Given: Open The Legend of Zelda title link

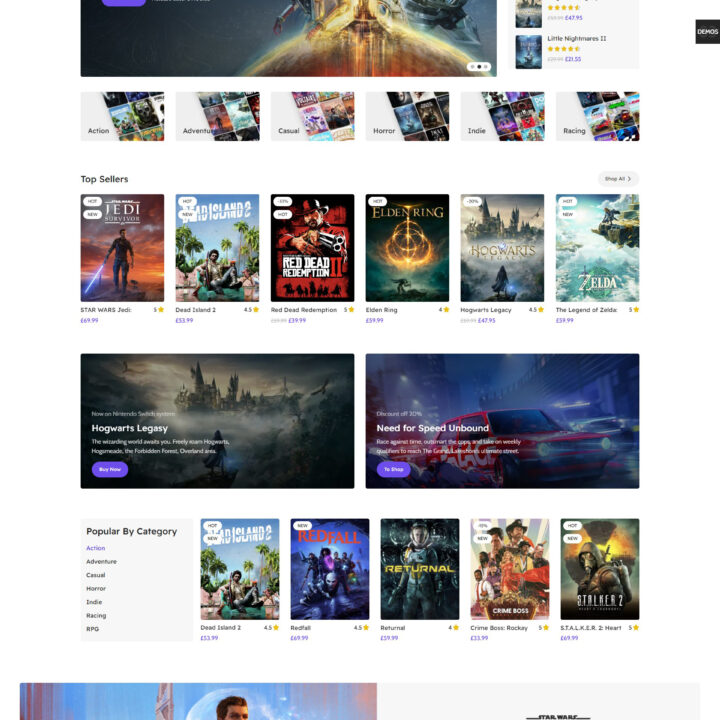Looking at the screenshot, I should pos(586,310).
